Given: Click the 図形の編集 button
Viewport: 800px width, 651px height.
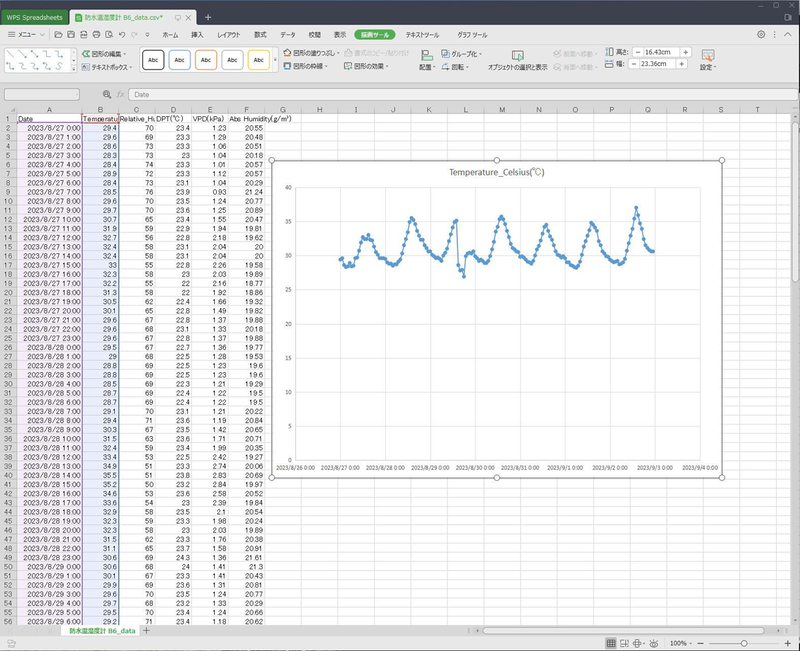Looking at the screenshot, I should 105,53.
